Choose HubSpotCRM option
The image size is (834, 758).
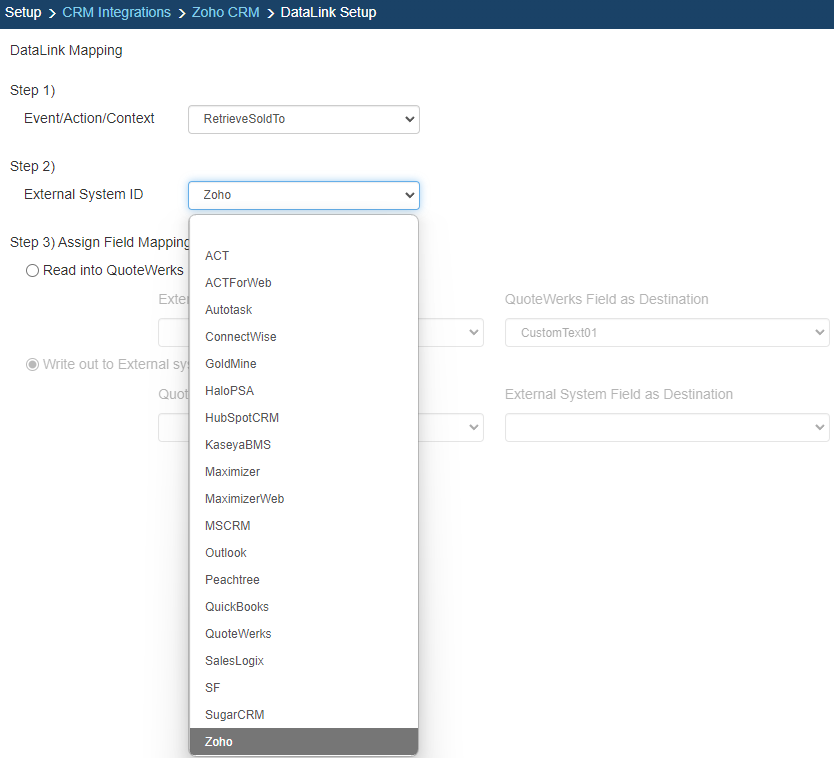(x=240, y=418)
